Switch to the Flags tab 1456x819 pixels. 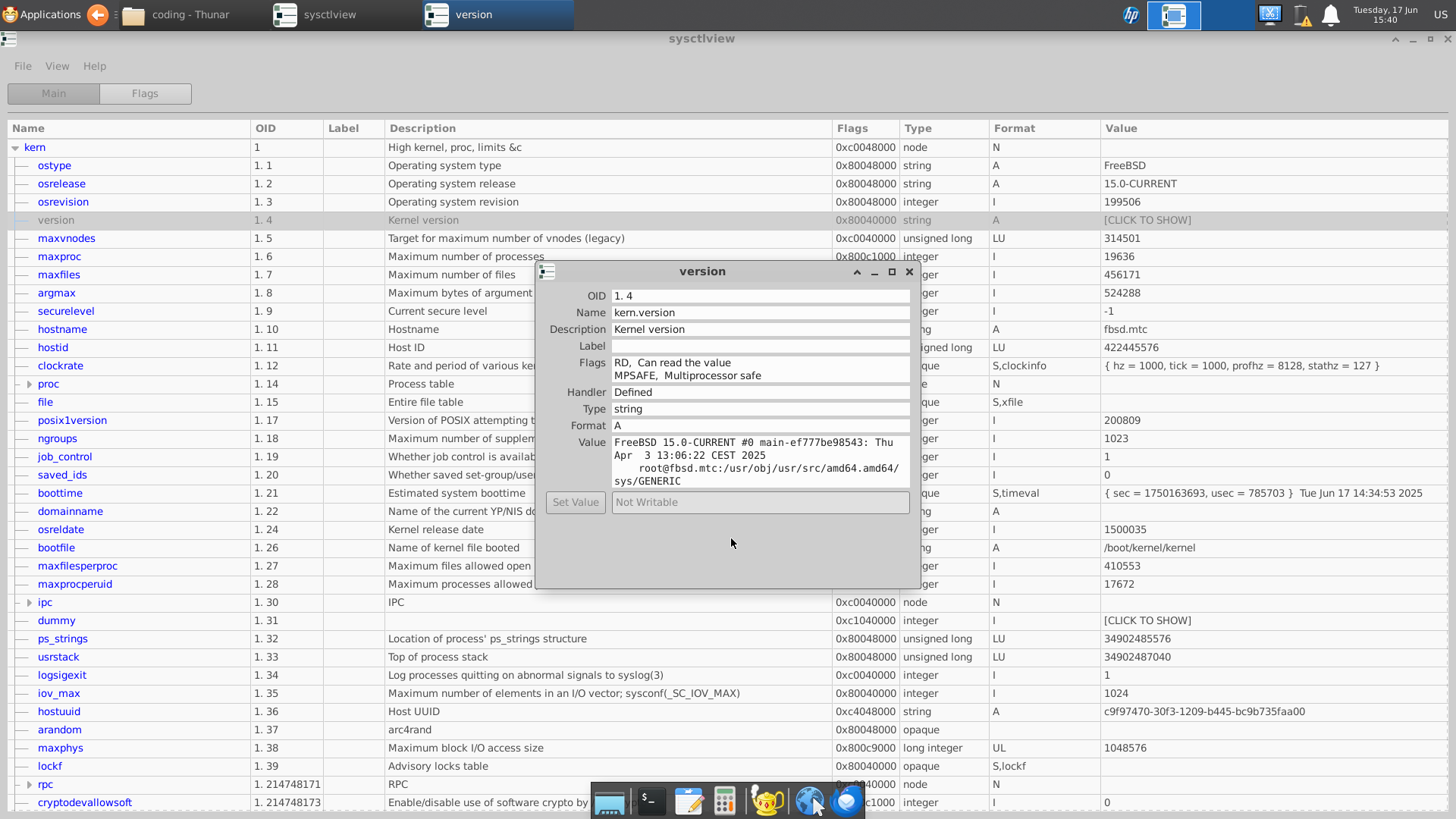145,93
